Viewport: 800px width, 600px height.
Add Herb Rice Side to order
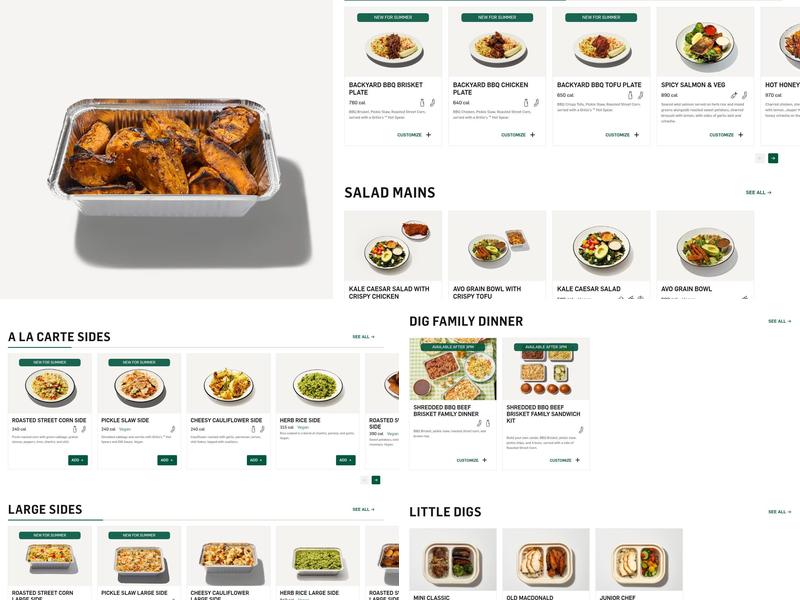click(345, 460)
